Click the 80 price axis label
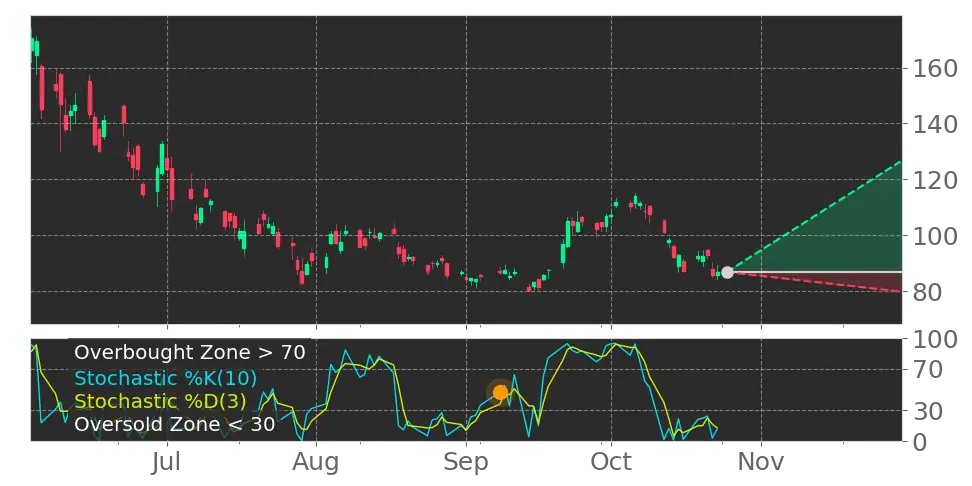 point(927,291)
